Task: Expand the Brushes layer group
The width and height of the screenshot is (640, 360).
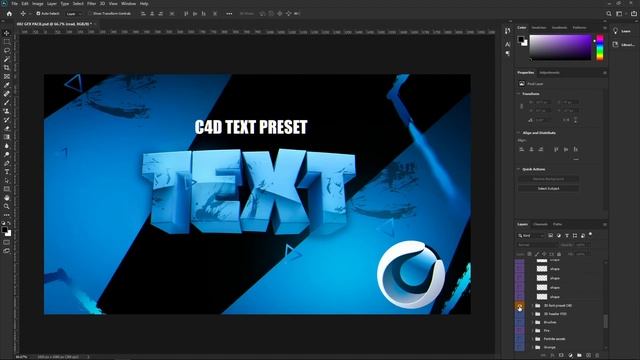Action: [532, 322]
